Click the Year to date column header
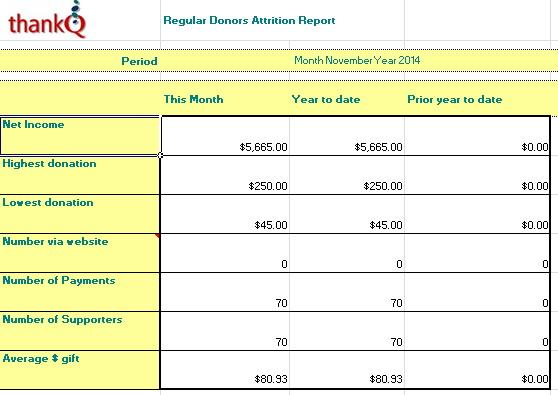Screen dimensions: 558x395 tap(326, 99)
